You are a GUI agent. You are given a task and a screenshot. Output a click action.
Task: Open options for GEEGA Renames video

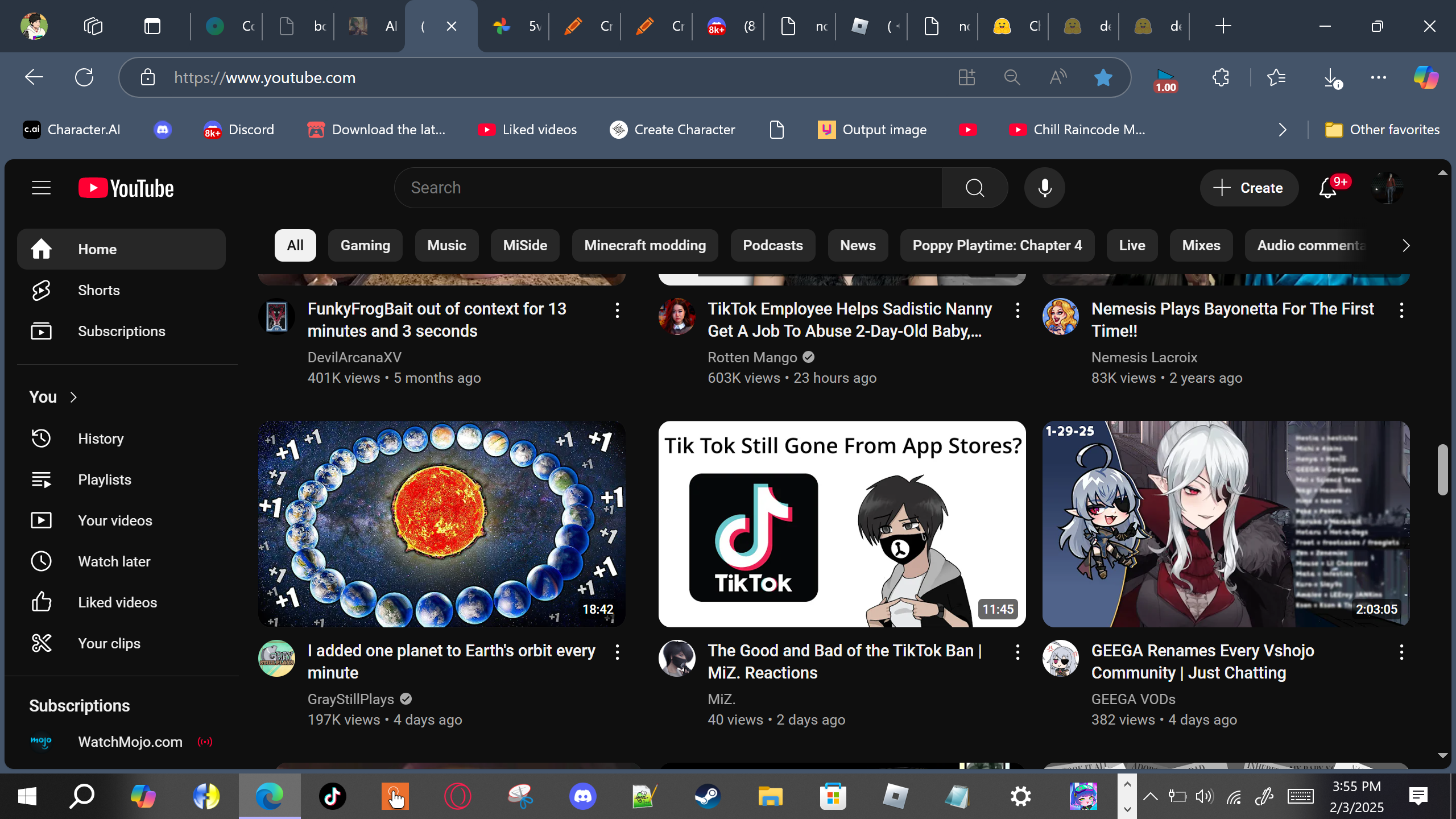(1401, 652)
